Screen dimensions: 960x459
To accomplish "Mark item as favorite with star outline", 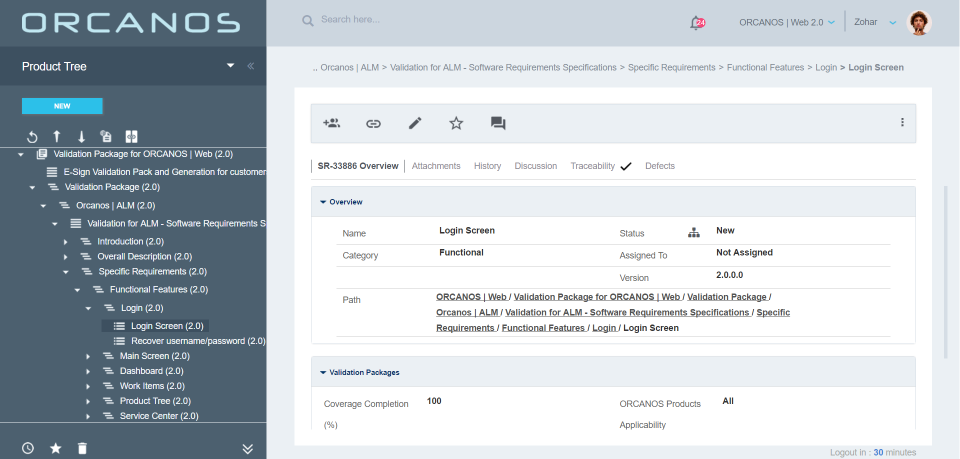I will [x=456, y=123].
